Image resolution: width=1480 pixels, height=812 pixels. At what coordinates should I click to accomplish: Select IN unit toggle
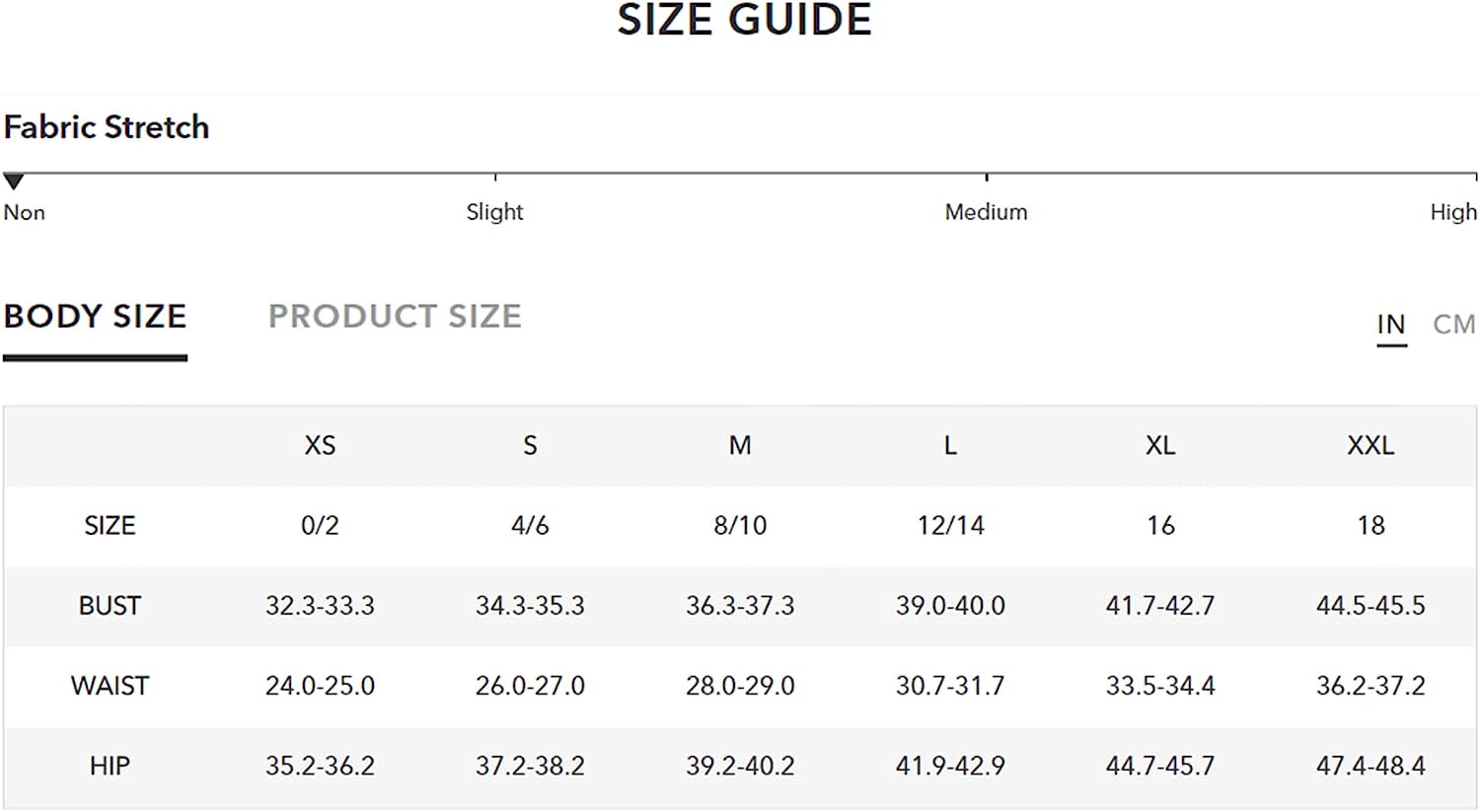click(x=1391, y=325)
